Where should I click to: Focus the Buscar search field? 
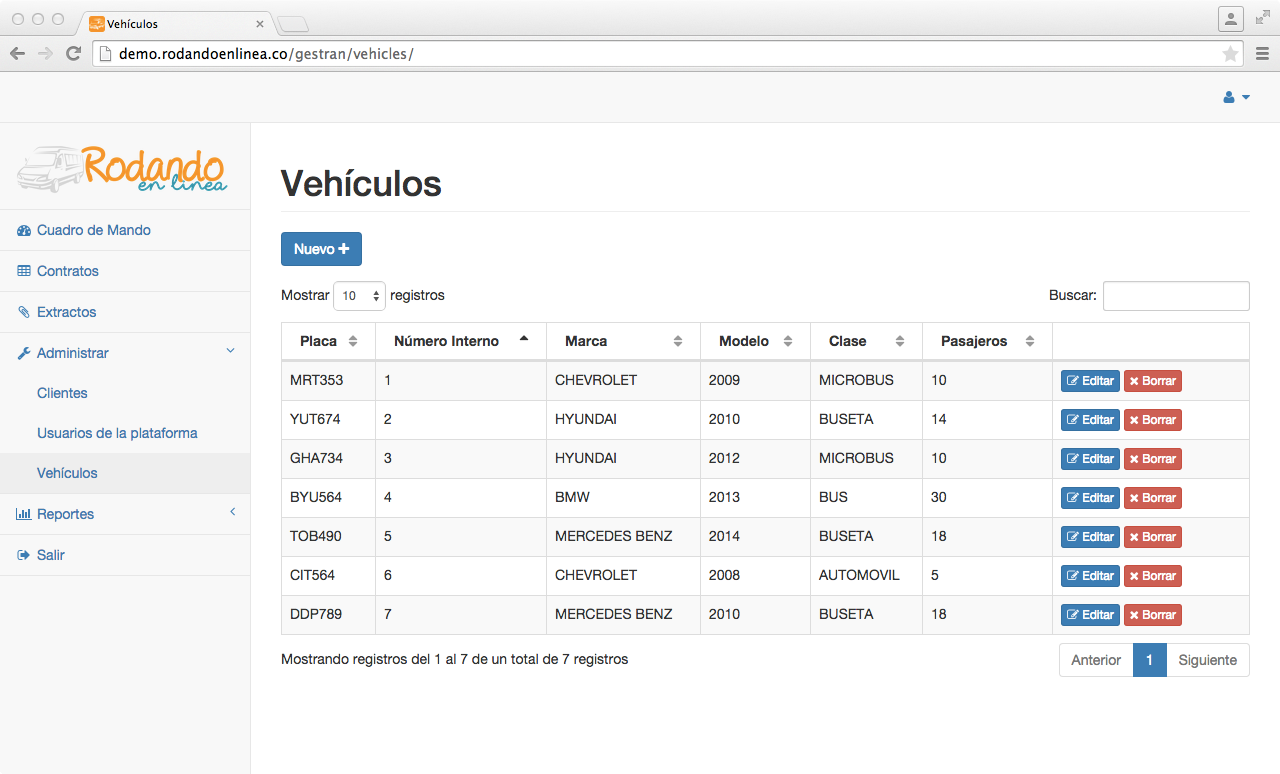click(x=1176, y=296)
